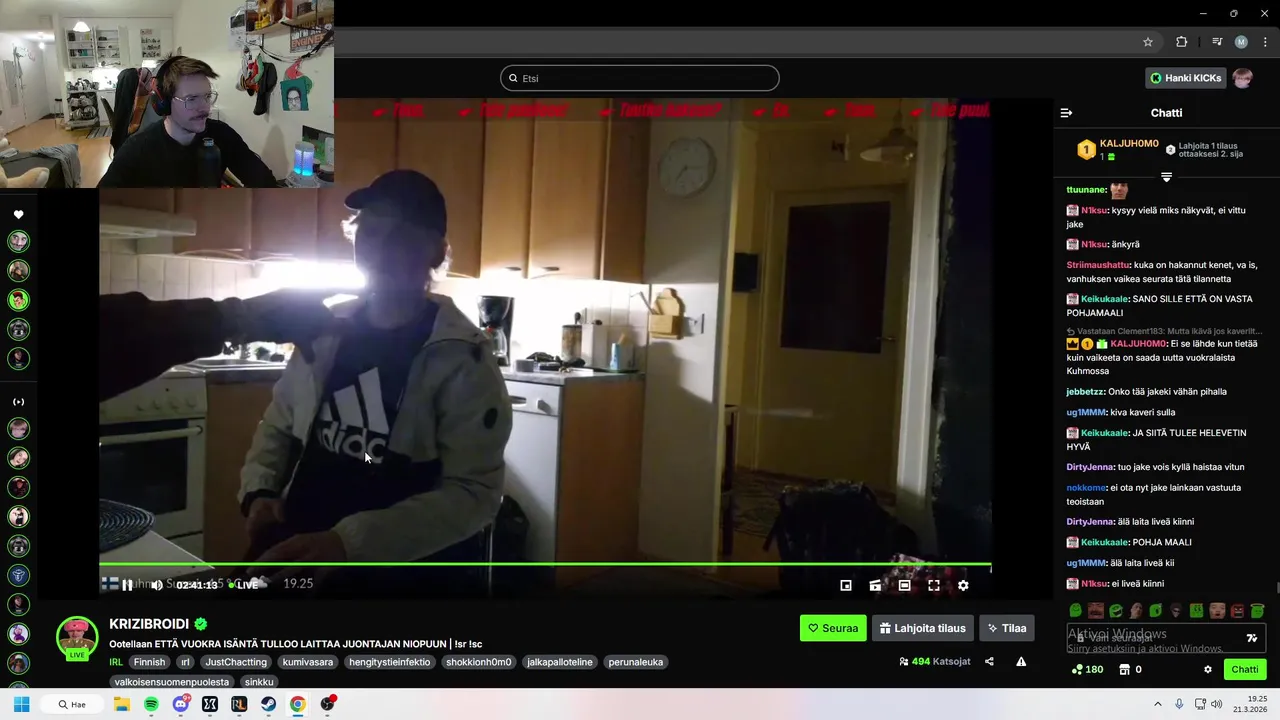Open chatter ttuunane's profile
The height and width of the screenshot is (720, 1280).
(1086, 190)
